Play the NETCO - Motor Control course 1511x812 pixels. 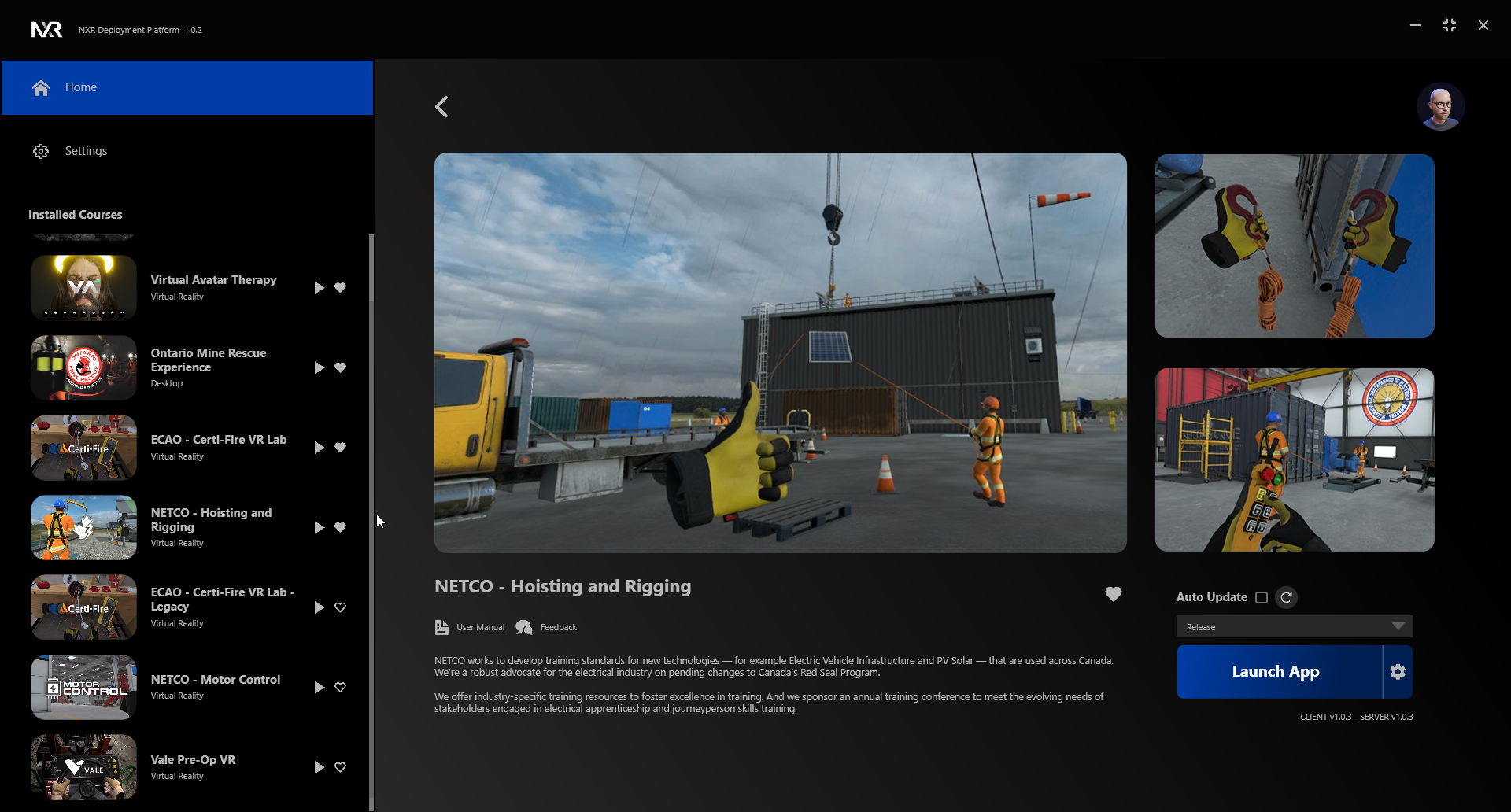(319, 688)
